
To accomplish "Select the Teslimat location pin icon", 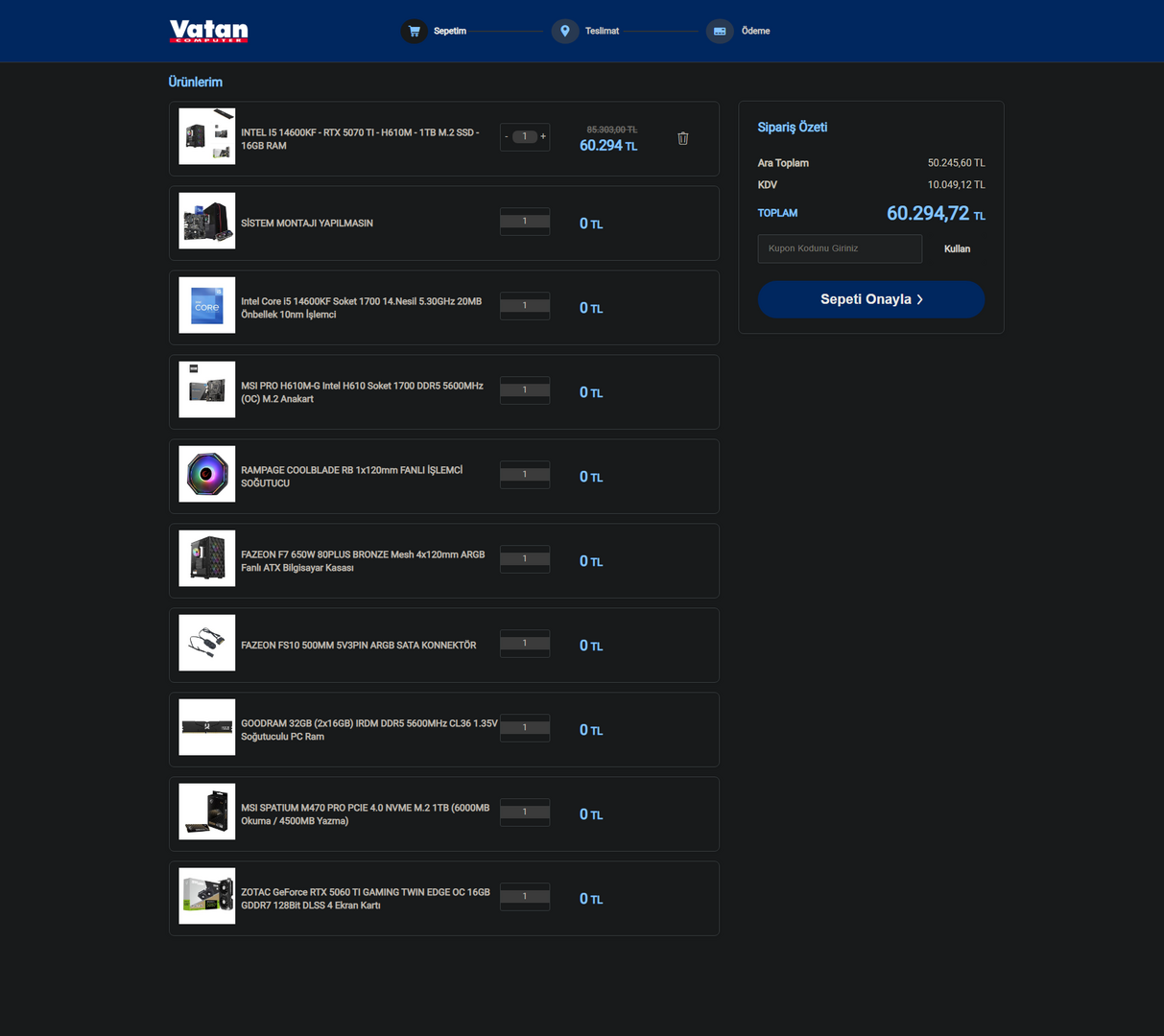I will pos(565,31).
